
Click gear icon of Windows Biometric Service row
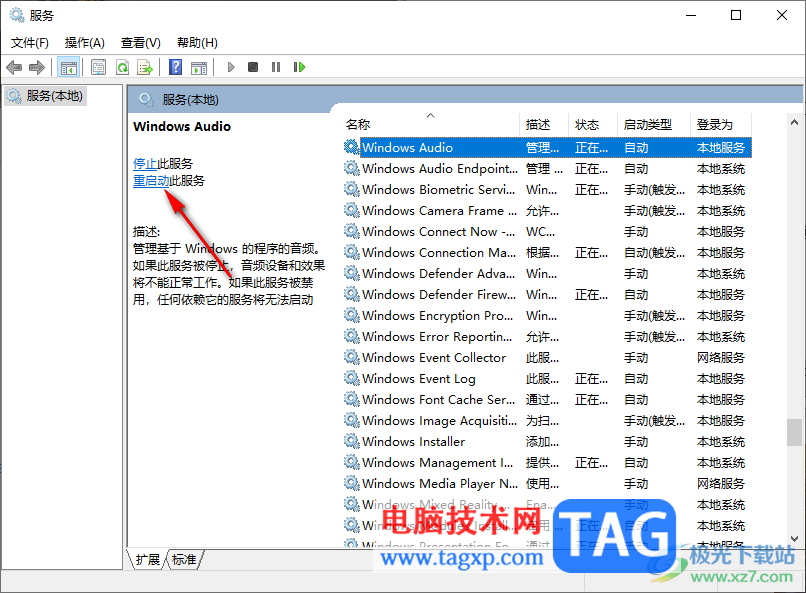pos(352,189)
